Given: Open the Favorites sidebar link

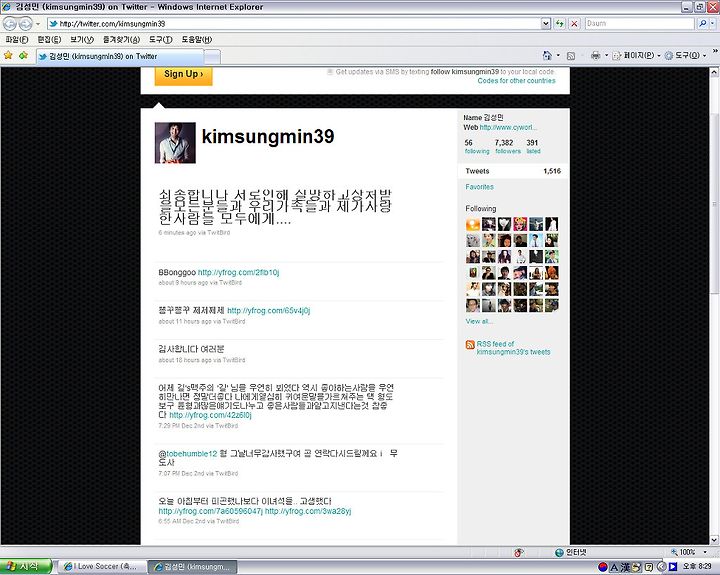Looking at the screenshot, I should [x=479, y=187].
